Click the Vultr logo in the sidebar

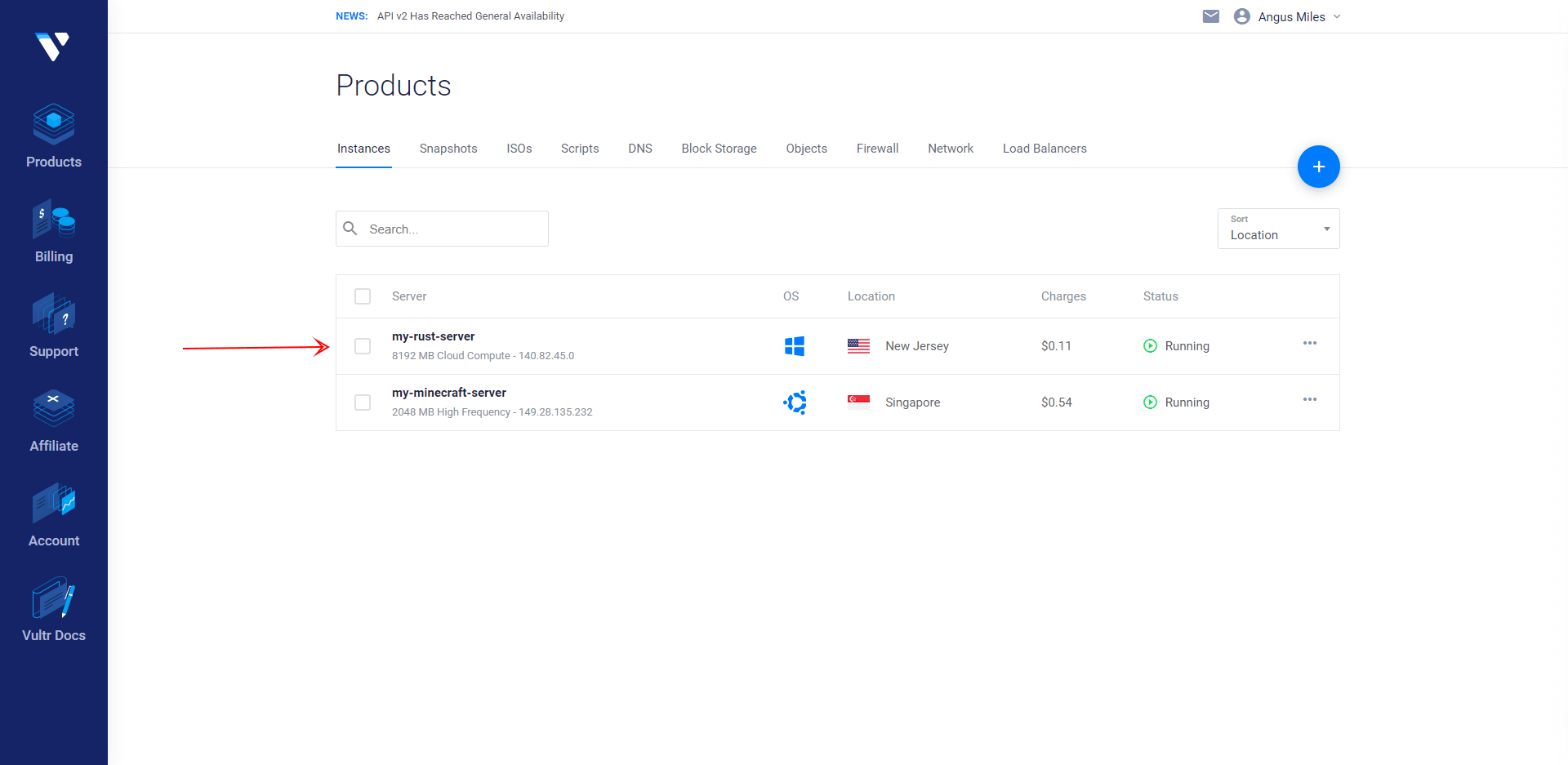(x=53, y=47)
